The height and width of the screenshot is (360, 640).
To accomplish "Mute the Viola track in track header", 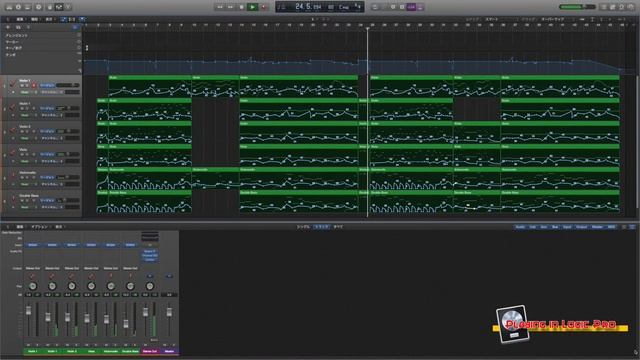I will 22,154.
